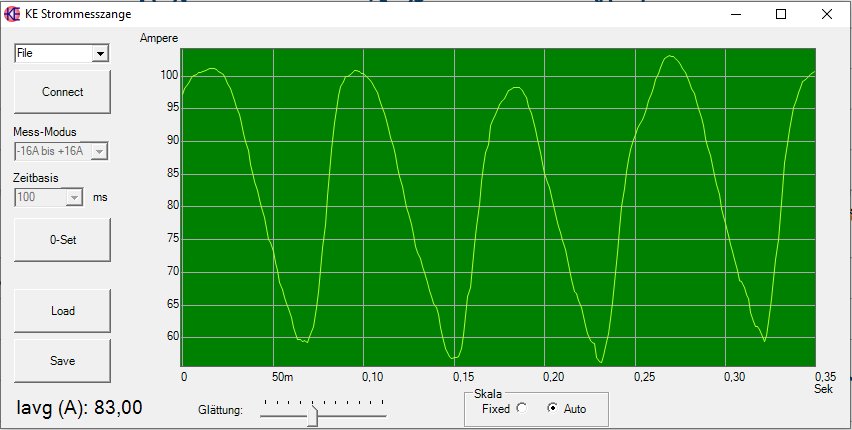Click the 60 value on Ampere axis
The image size is (852, 430).
coord(172,337)
